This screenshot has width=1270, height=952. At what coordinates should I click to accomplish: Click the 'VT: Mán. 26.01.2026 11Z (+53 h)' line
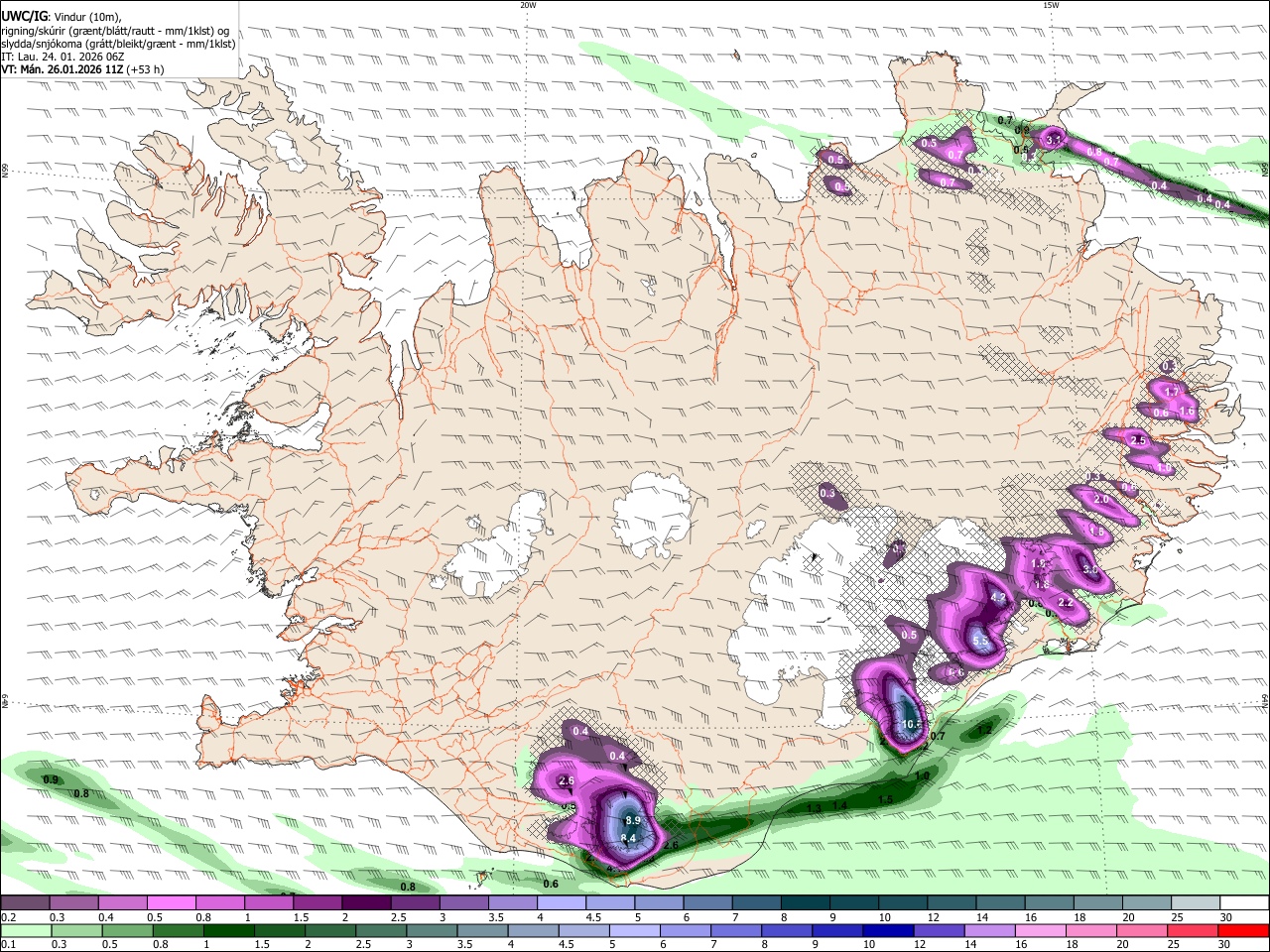[x=82, y=69]
